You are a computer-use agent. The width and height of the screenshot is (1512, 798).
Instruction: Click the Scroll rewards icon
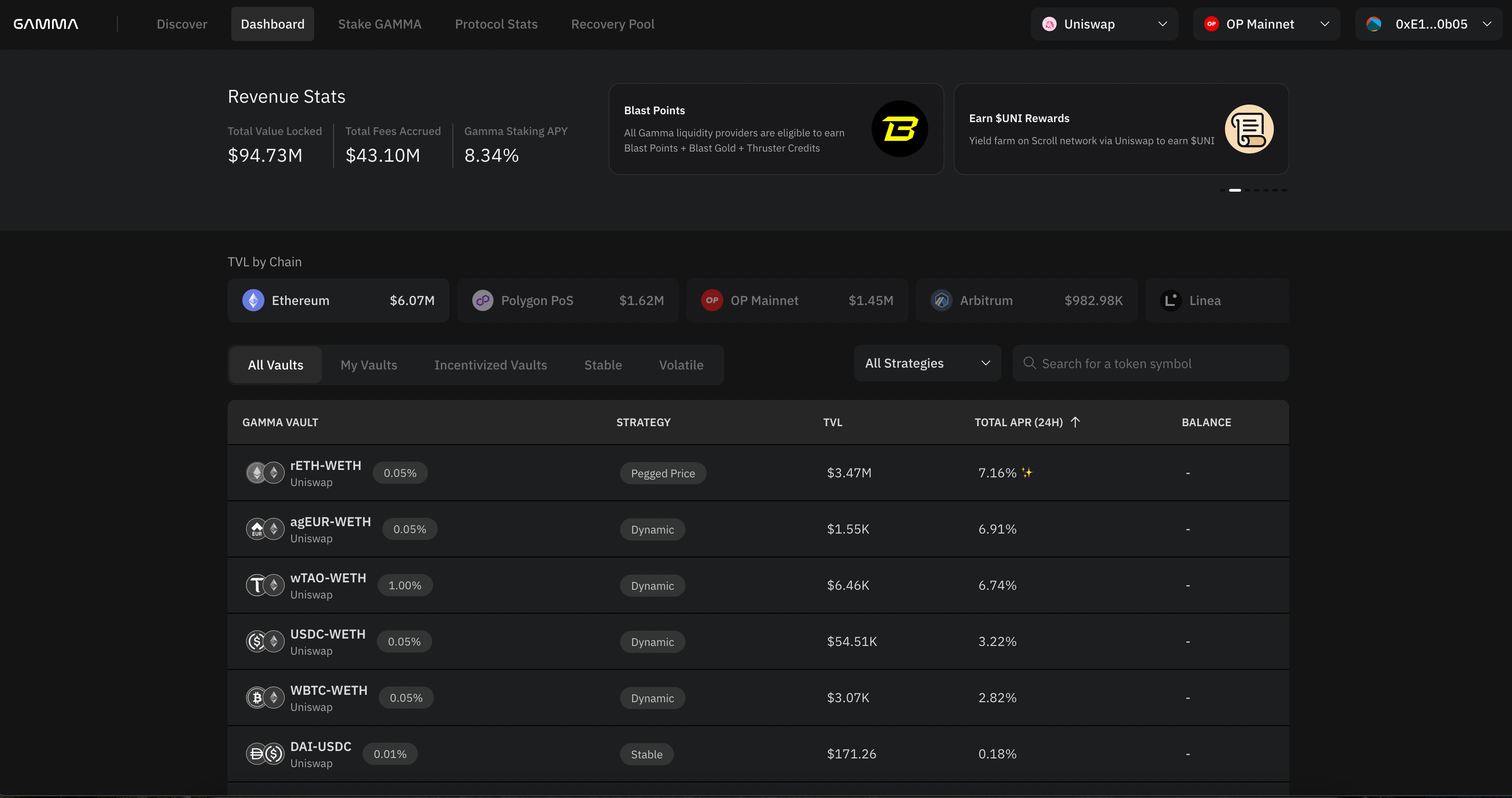pyautogui.click(x=1248, y=129)
